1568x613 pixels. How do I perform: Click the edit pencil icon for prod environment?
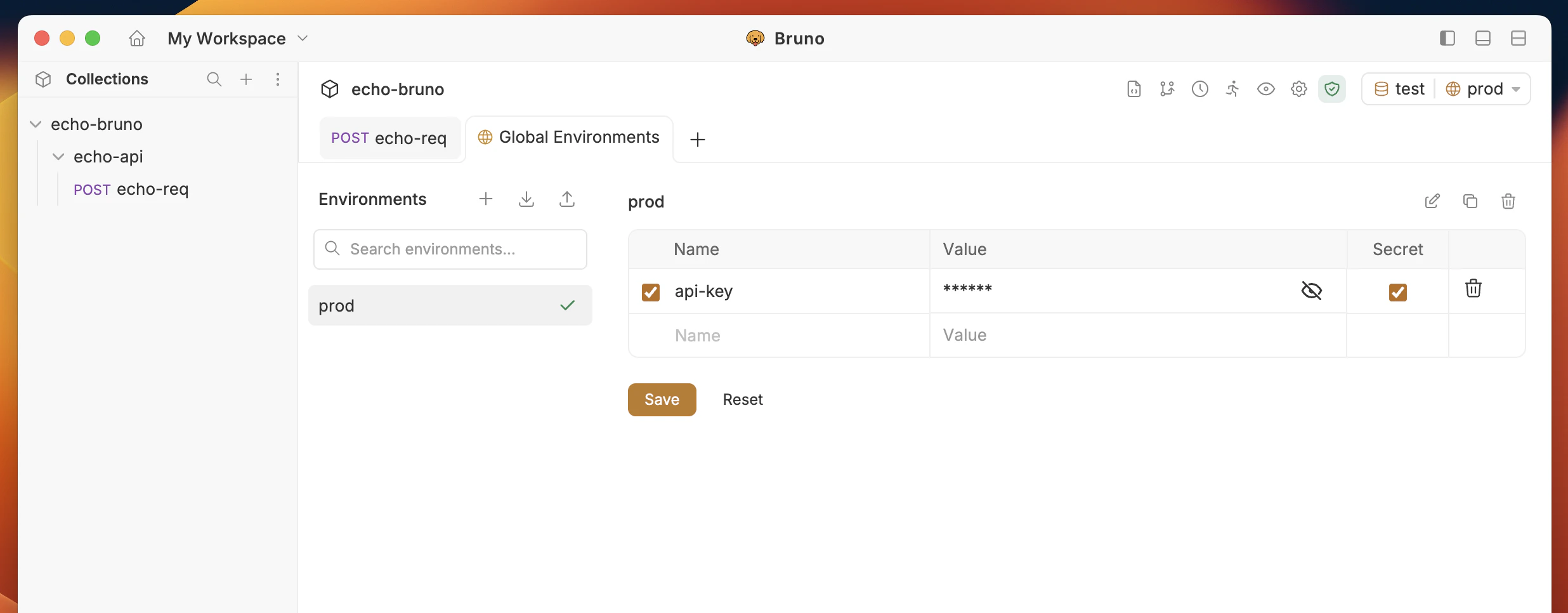pos(1433,201)
